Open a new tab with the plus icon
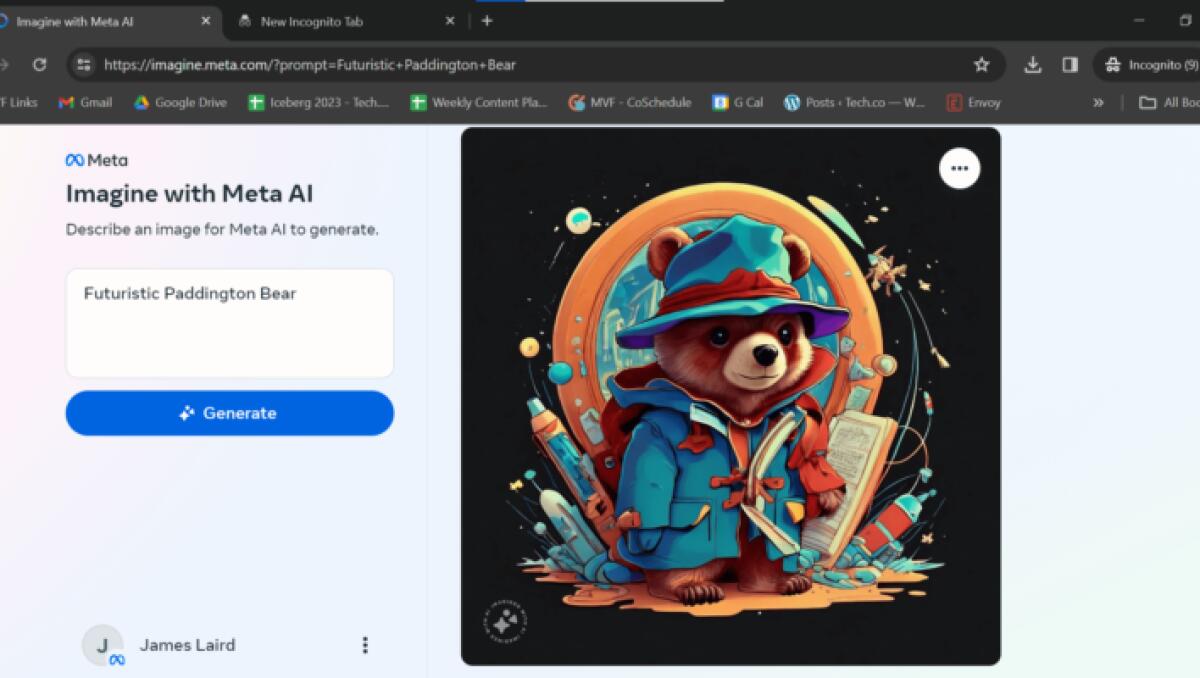 coord(487,20)
